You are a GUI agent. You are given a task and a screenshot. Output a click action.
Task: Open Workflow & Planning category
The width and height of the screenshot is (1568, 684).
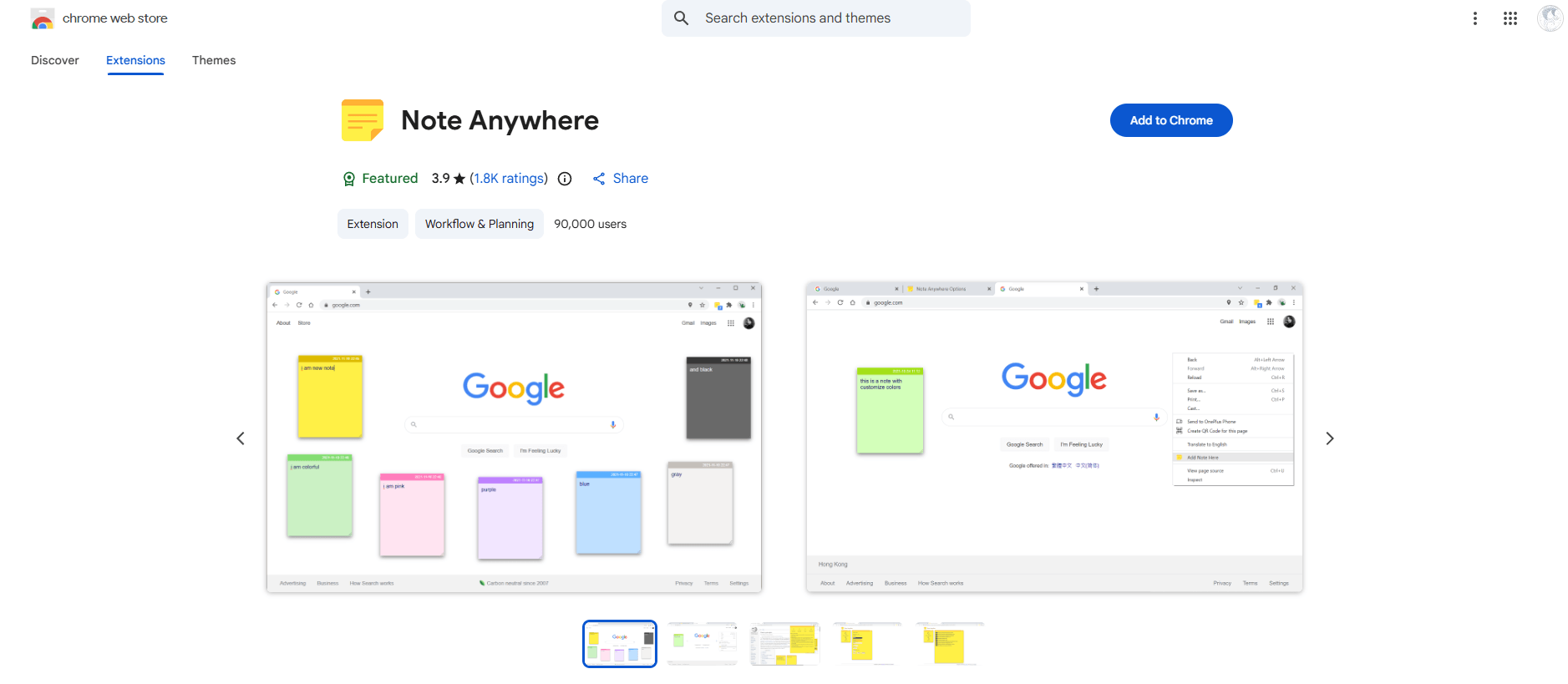[480, 224]
